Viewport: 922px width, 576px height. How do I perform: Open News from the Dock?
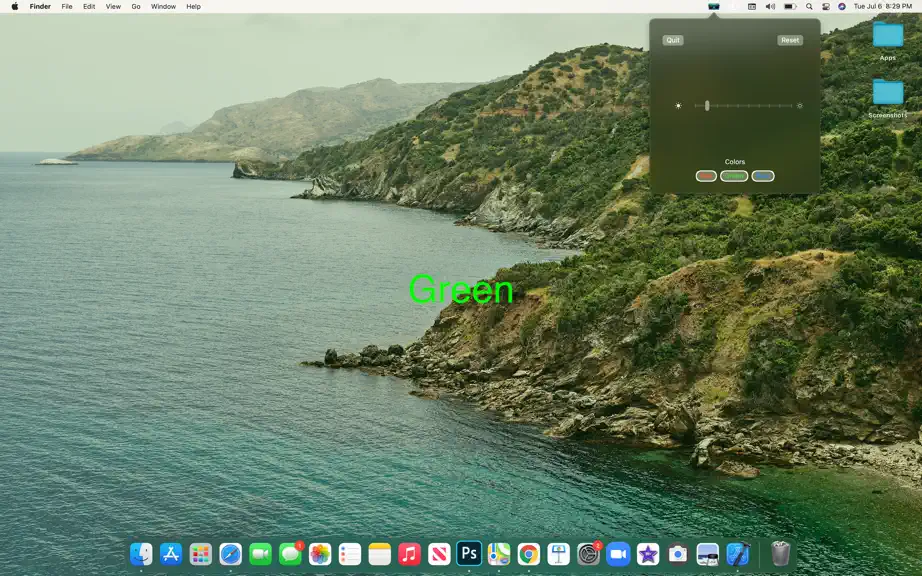tap(439, 554)
